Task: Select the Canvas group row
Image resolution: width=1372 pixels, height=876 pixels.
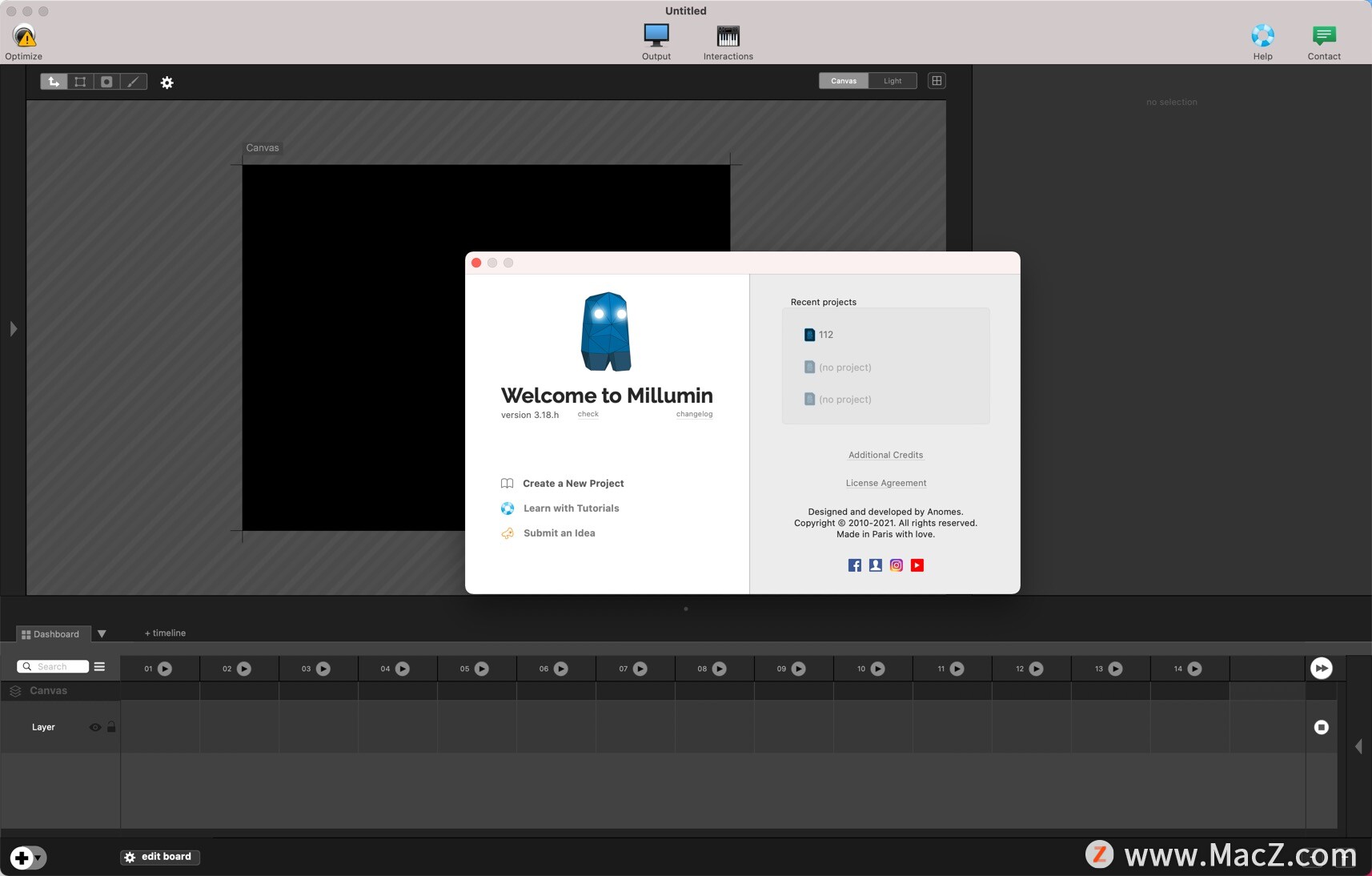Action: [x=60, y=691]
